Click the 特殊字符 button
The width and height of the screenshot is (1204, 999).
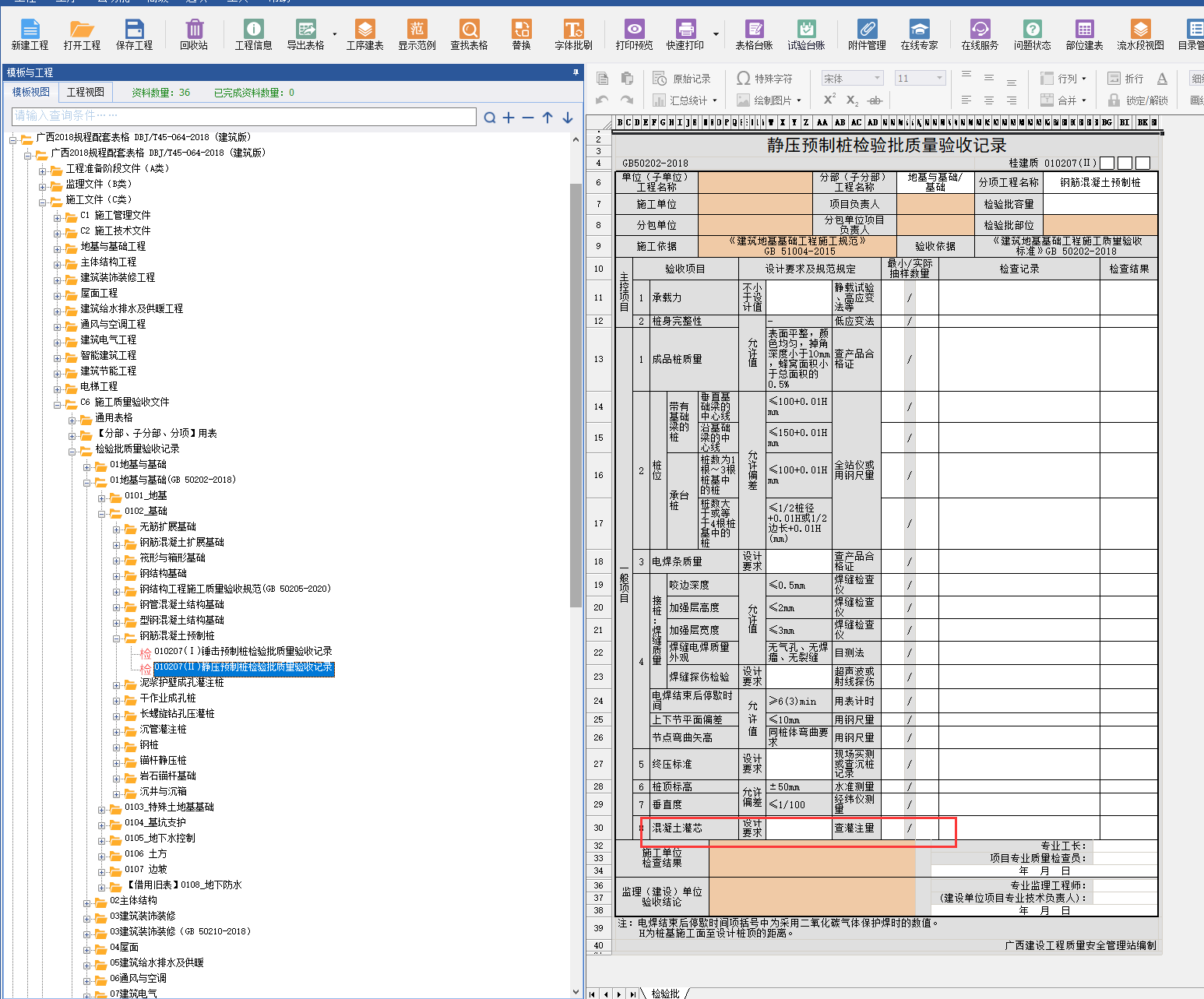(765, 78)
